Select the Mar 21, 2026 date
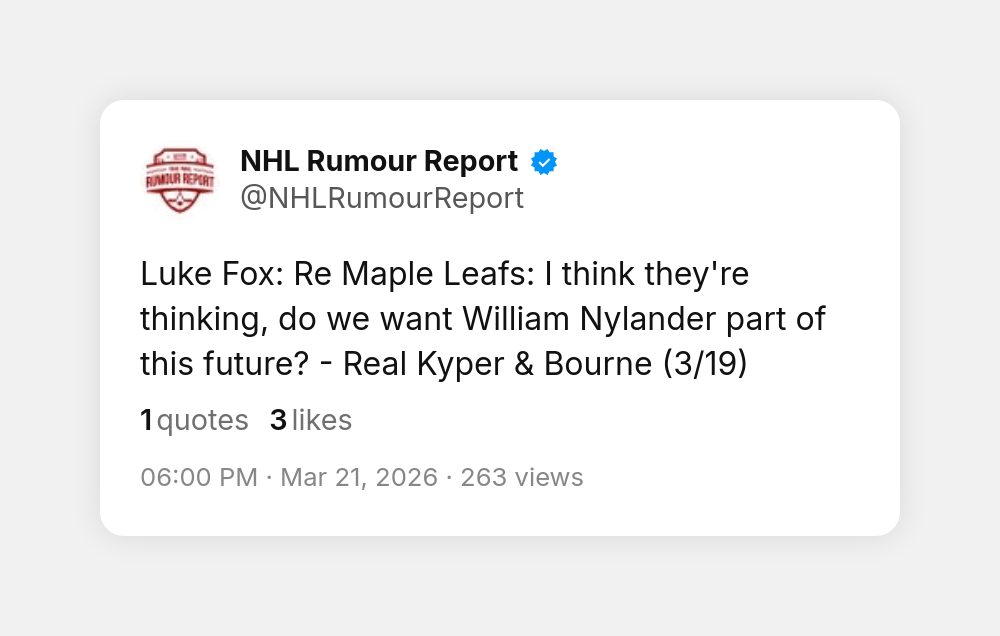The width and height of the screenshot is (1000, 636). point(359,477)
